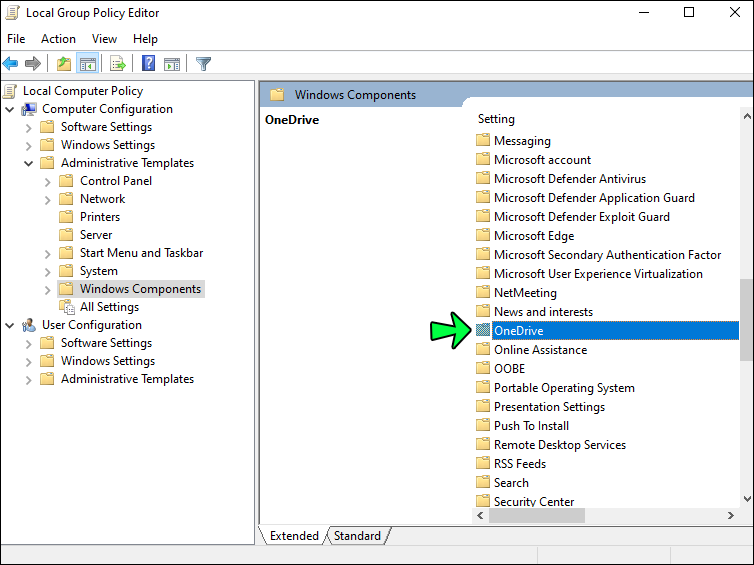Select Microsoft account folder in list
The width and height of the screenshot is (754, 565).
coord(542,160)
